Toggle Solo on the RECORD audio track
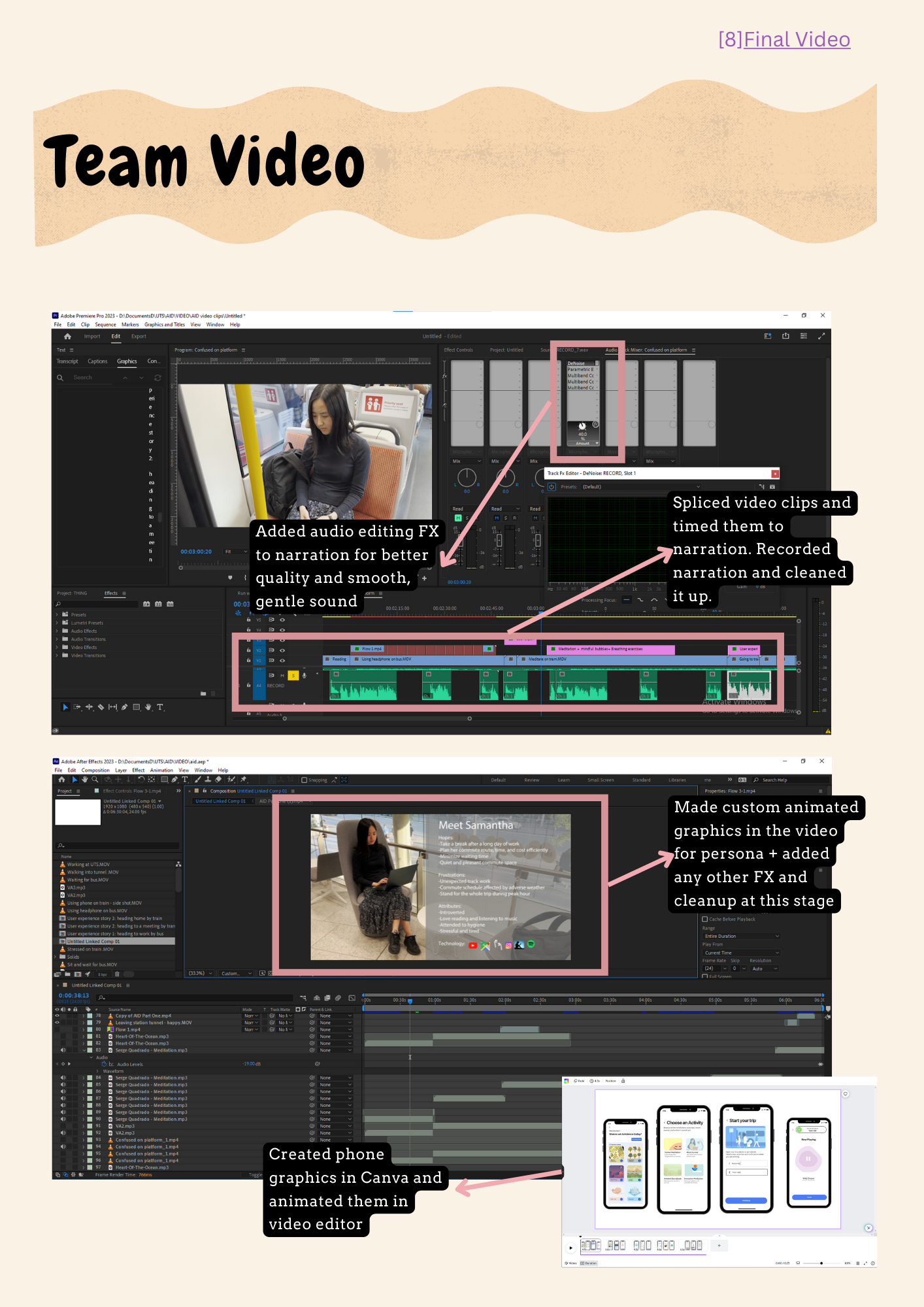 tap(293, 676)
